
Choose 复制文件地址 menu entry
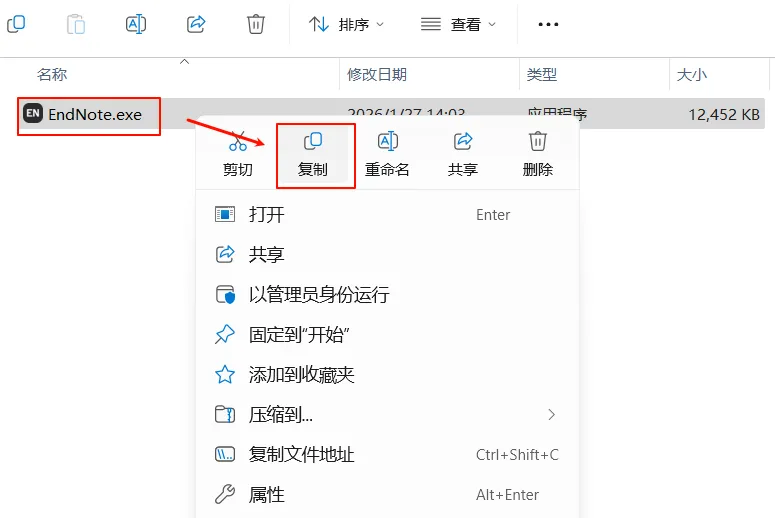387,455
